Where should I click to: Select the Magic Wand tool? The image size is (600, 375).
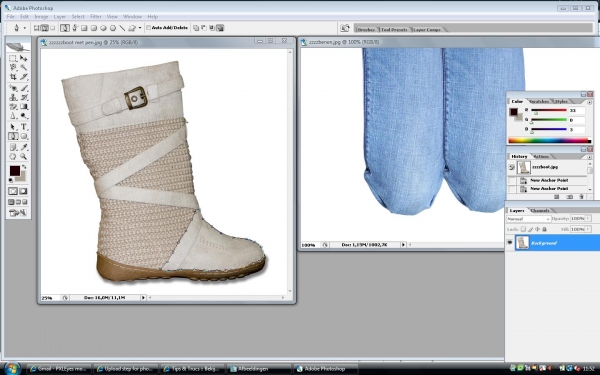[24, 68]
